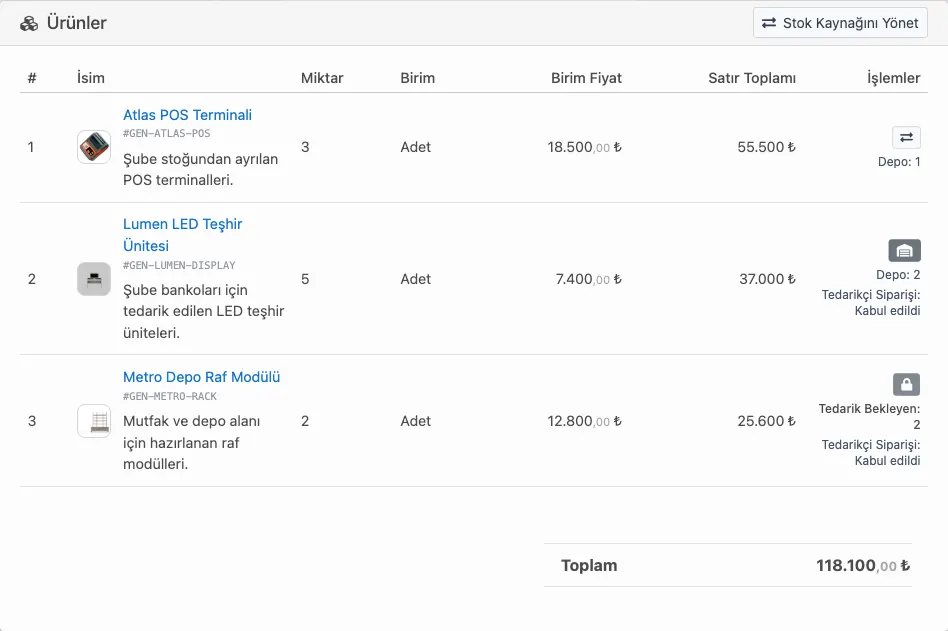Viewport: 948px width, 631px height.
Task: Click the Toplam label
Action: click(589, 566)
